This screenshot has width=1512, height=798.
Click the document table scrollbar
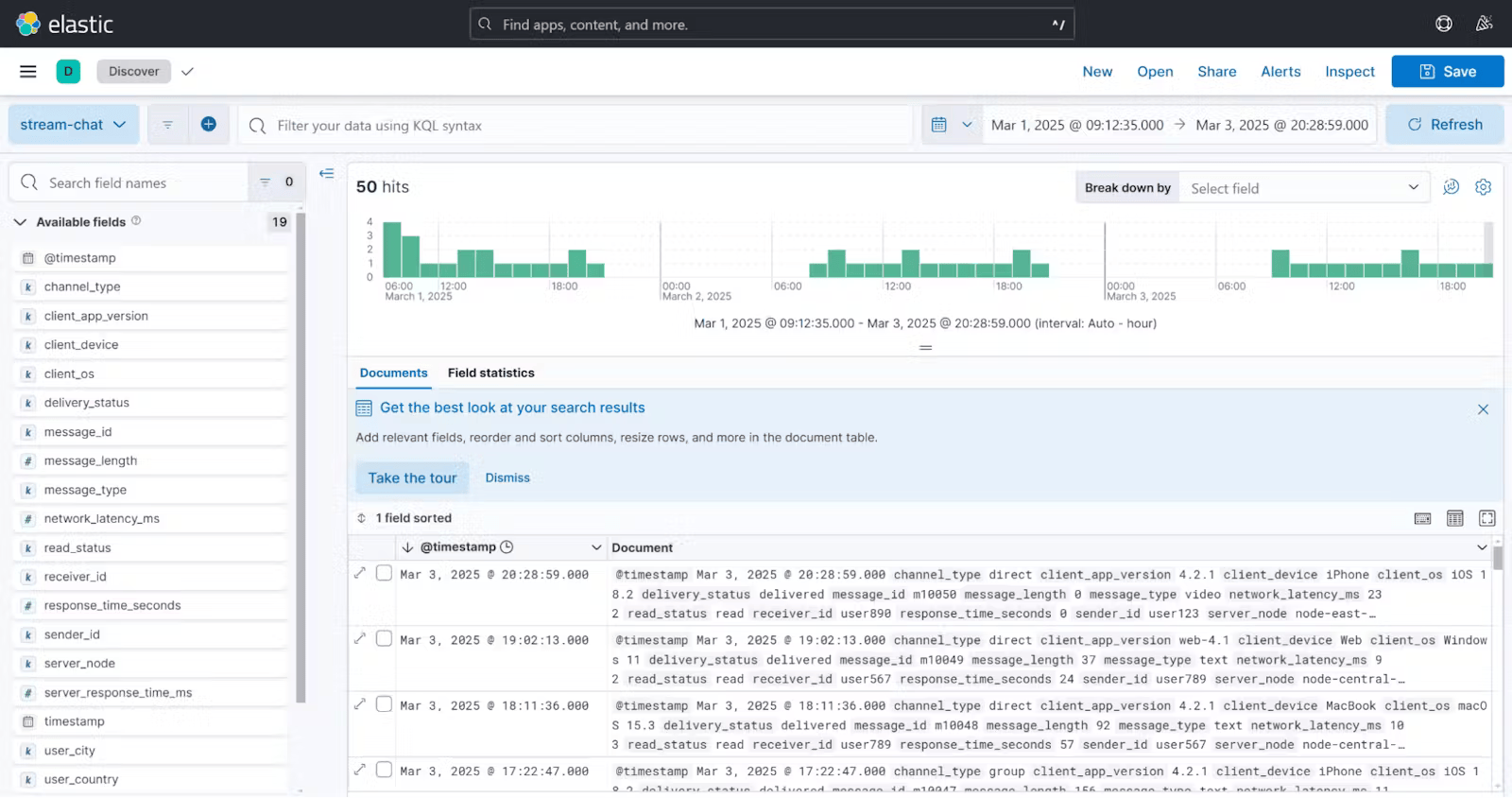point(1498,558)
